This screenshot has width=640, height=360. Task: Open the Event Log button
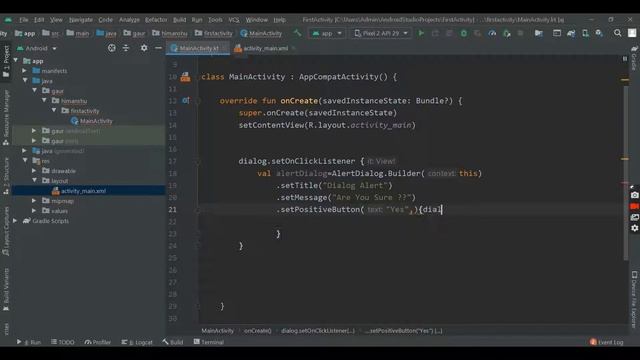point(607,342)
